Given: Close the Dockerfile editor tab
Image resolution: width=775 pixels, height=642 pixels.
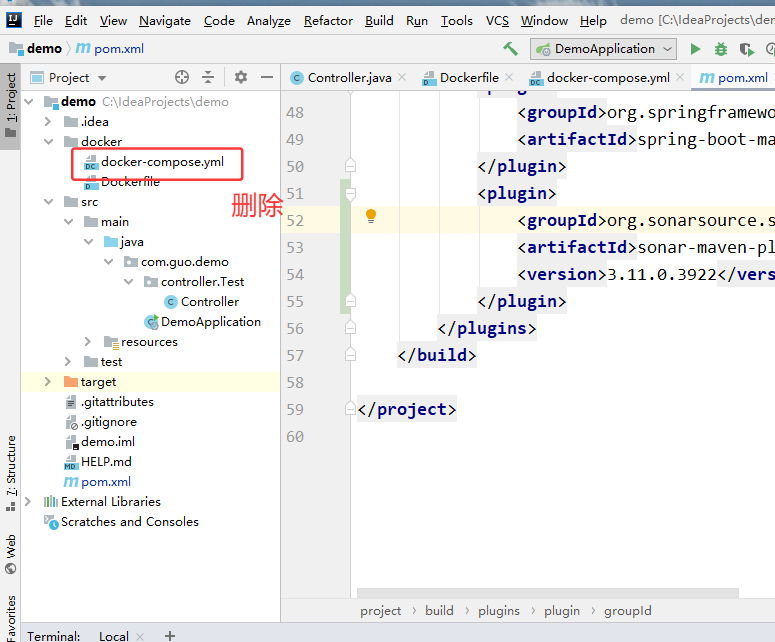Looking at the screenshot, I should (509, 77).
